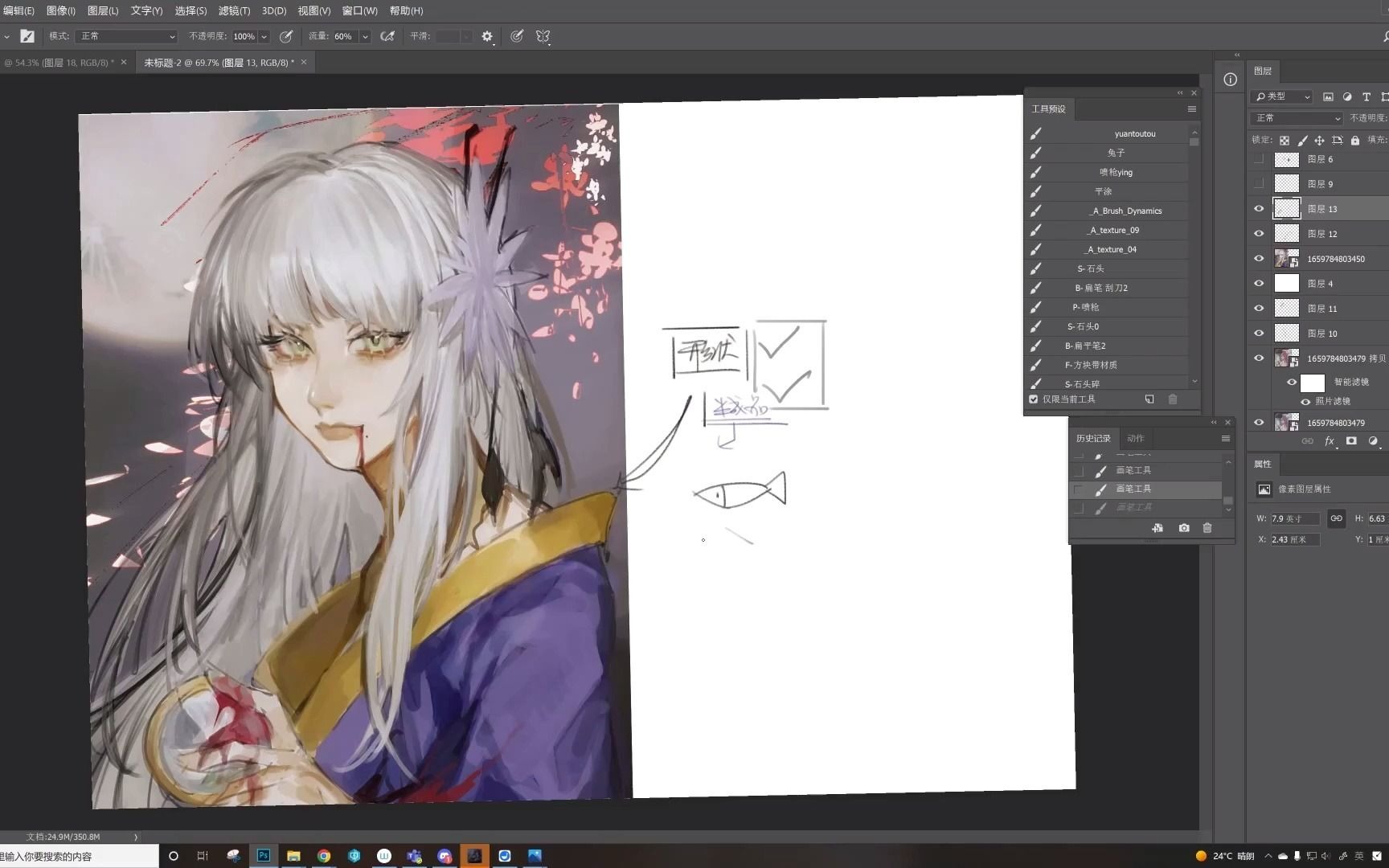The height and width of the screenshot is (868, 1389).
Task: Add a layer style fx
Action: 1330,441
